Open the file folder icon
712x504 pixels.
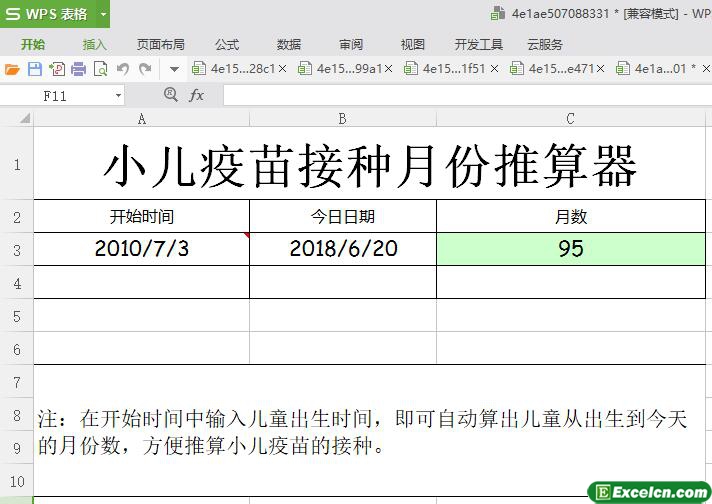(x=12, y=69)
